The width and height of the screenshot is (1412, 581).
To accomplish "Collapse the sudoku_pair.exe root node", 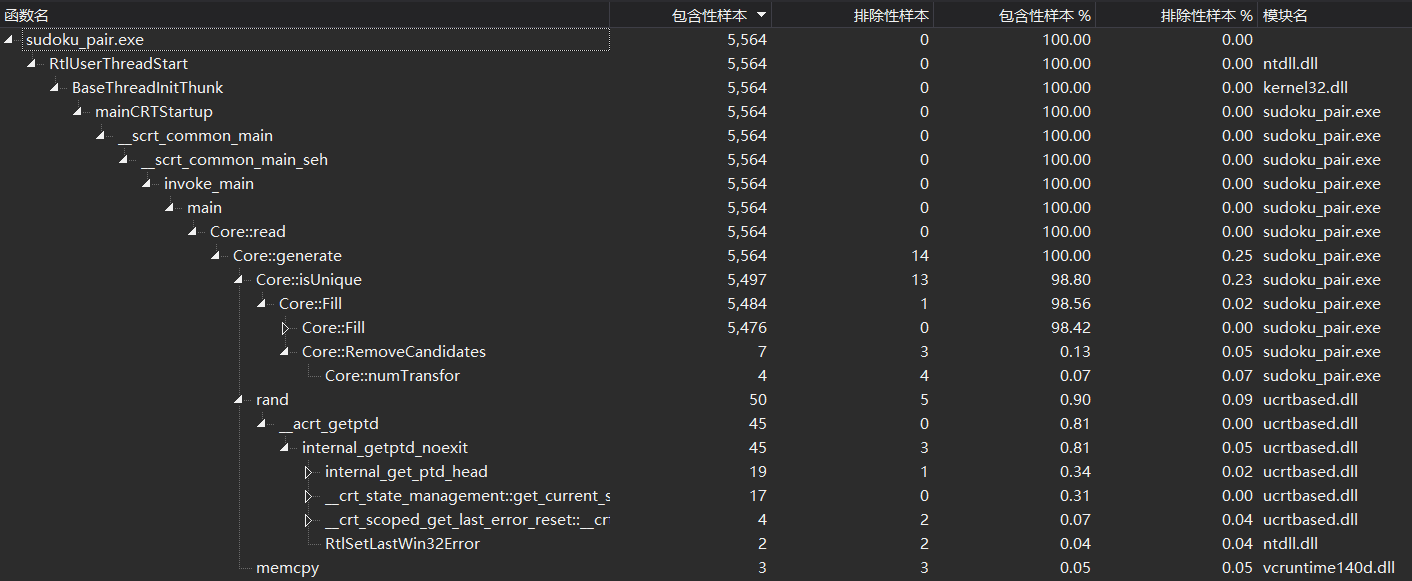I will [x=9, y=40].
